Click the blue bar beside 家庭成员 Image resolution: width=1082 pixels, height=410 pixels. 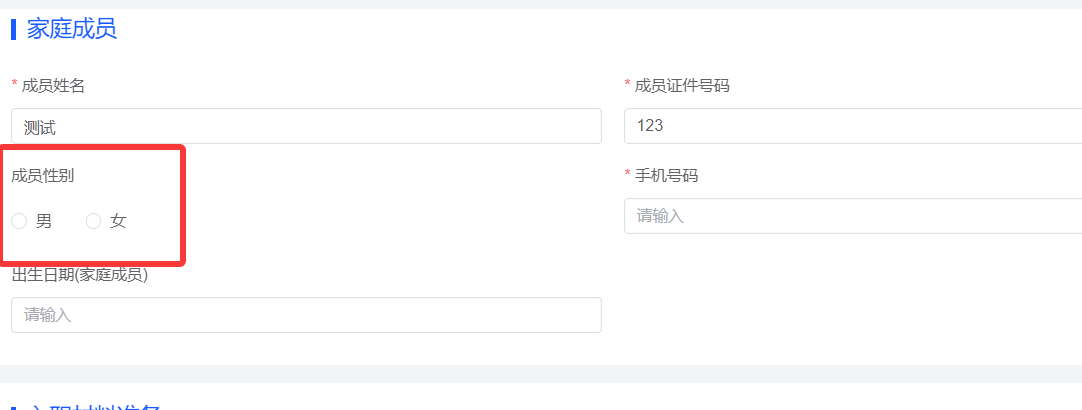pos(13,30)
